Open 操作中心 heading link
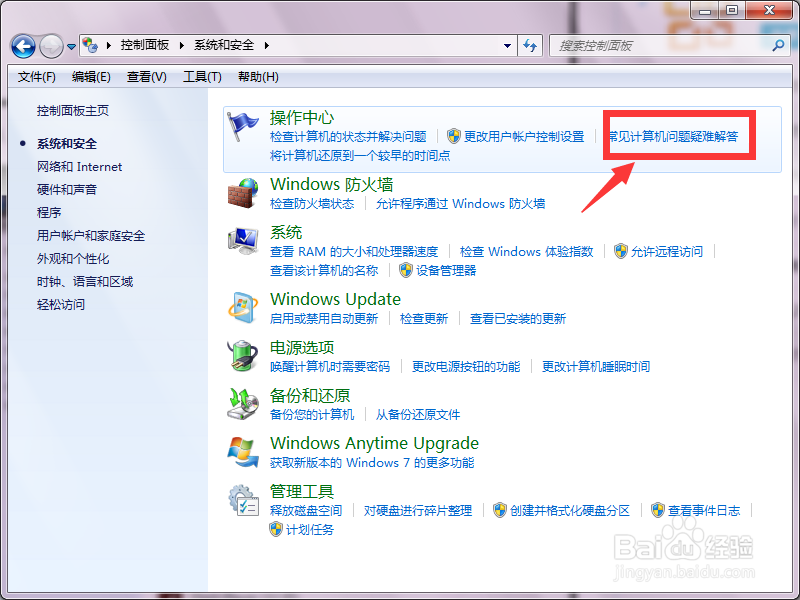Screen dimensions: 800x600 [x=302, y=117]
